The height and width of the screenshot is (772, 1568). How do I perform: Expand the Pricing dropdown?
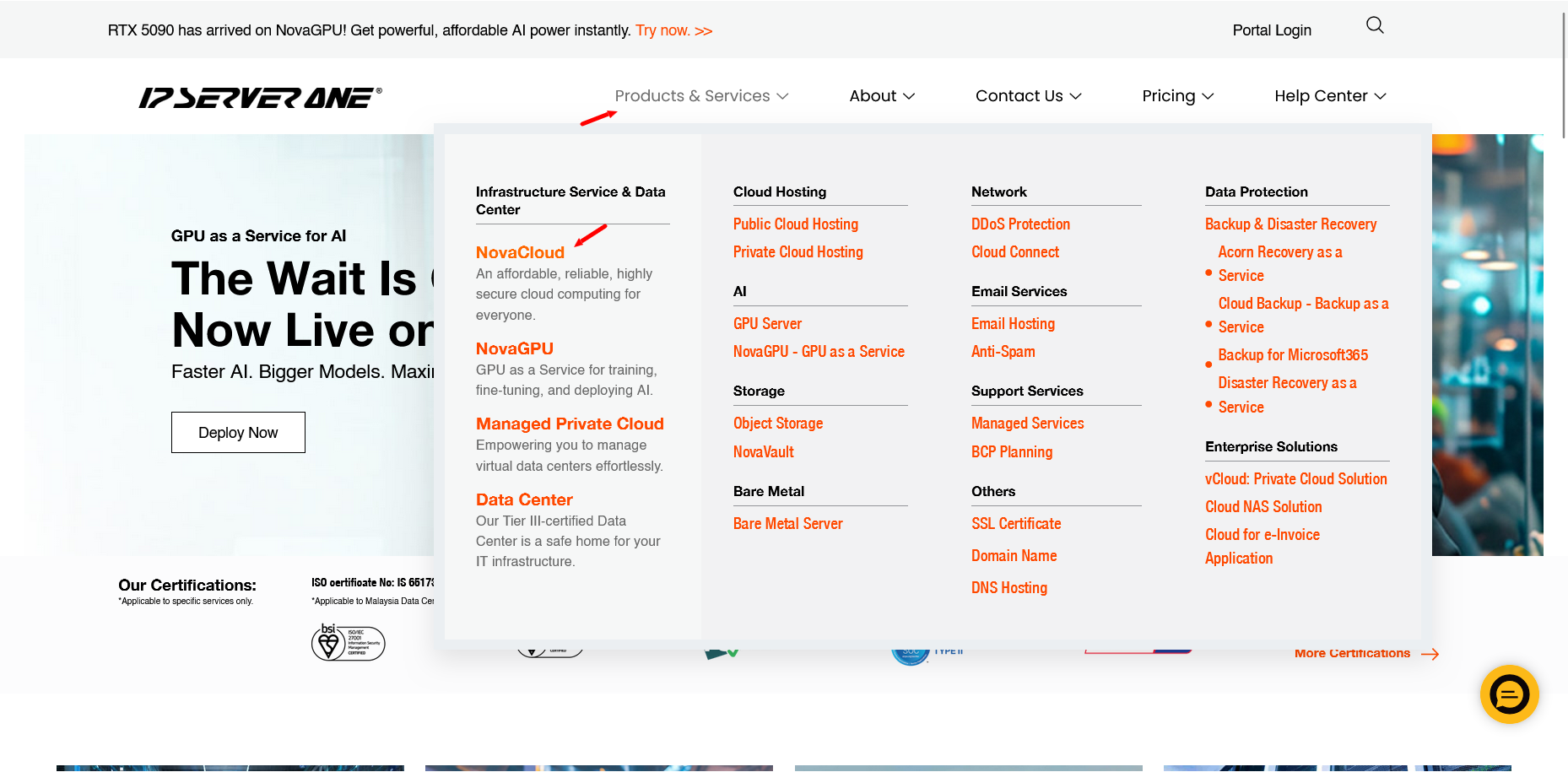tap(1177, 96)
